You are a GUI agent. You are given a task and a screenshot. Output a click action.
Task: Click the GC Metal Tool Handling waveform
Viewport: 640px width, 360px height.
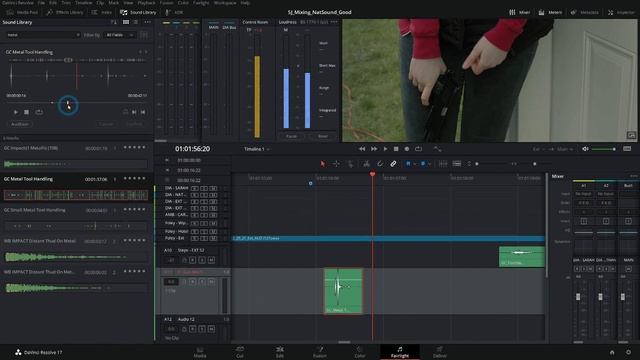[x=76, y=195]
